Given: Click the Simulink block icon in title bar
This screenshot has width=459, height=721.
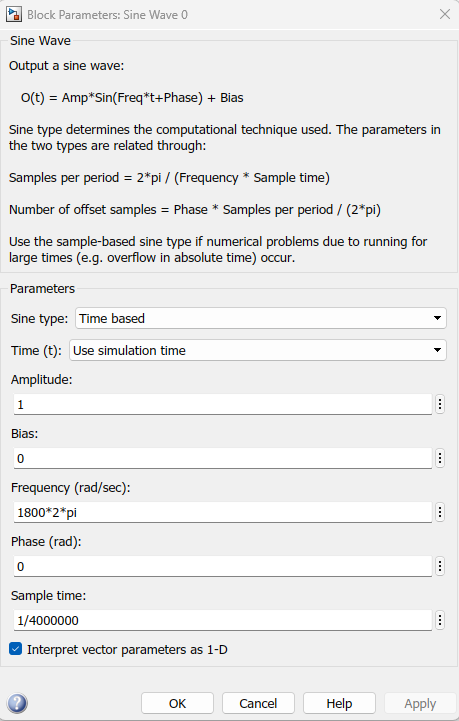Looking at the screenshot, I should tap(13, 14).
